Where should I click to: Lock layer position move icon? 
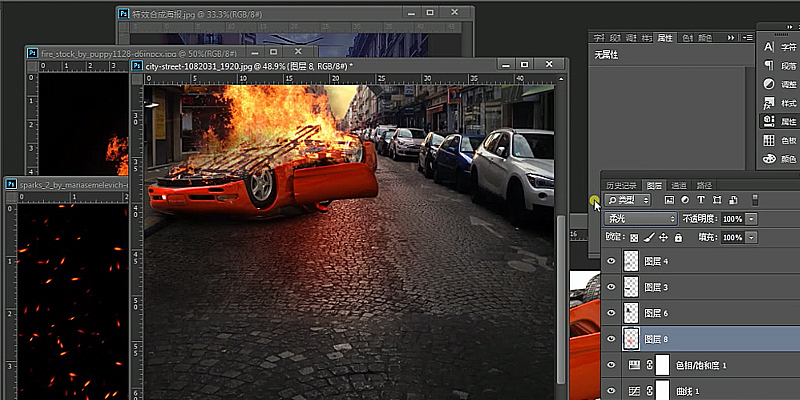coord(663,237)
